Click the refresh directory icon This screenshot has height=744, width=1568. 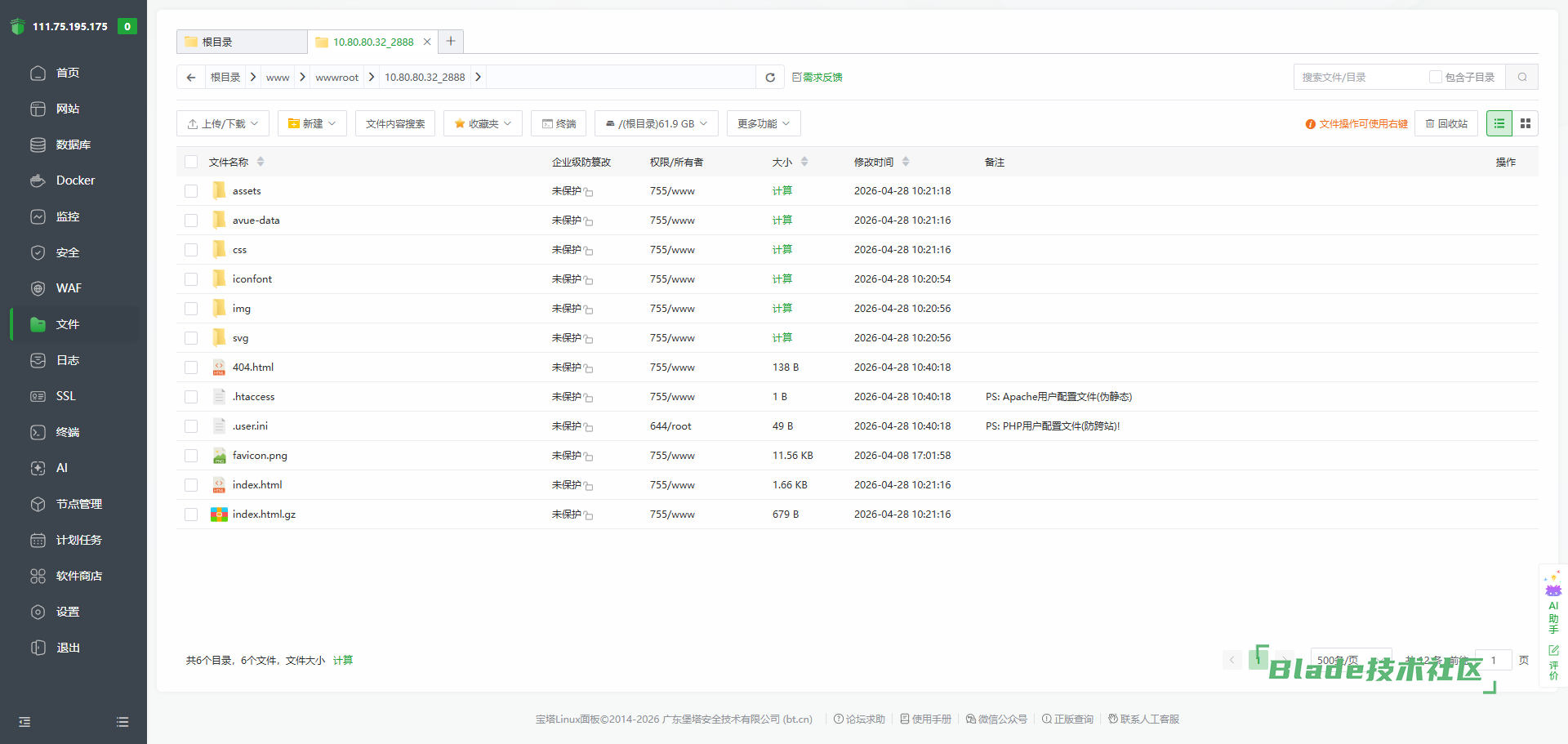pyautogui.click(x=769, y=78)
